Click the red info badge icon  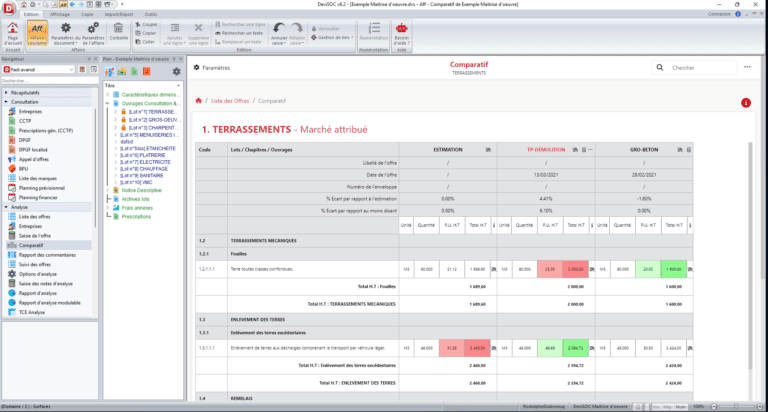745,102
